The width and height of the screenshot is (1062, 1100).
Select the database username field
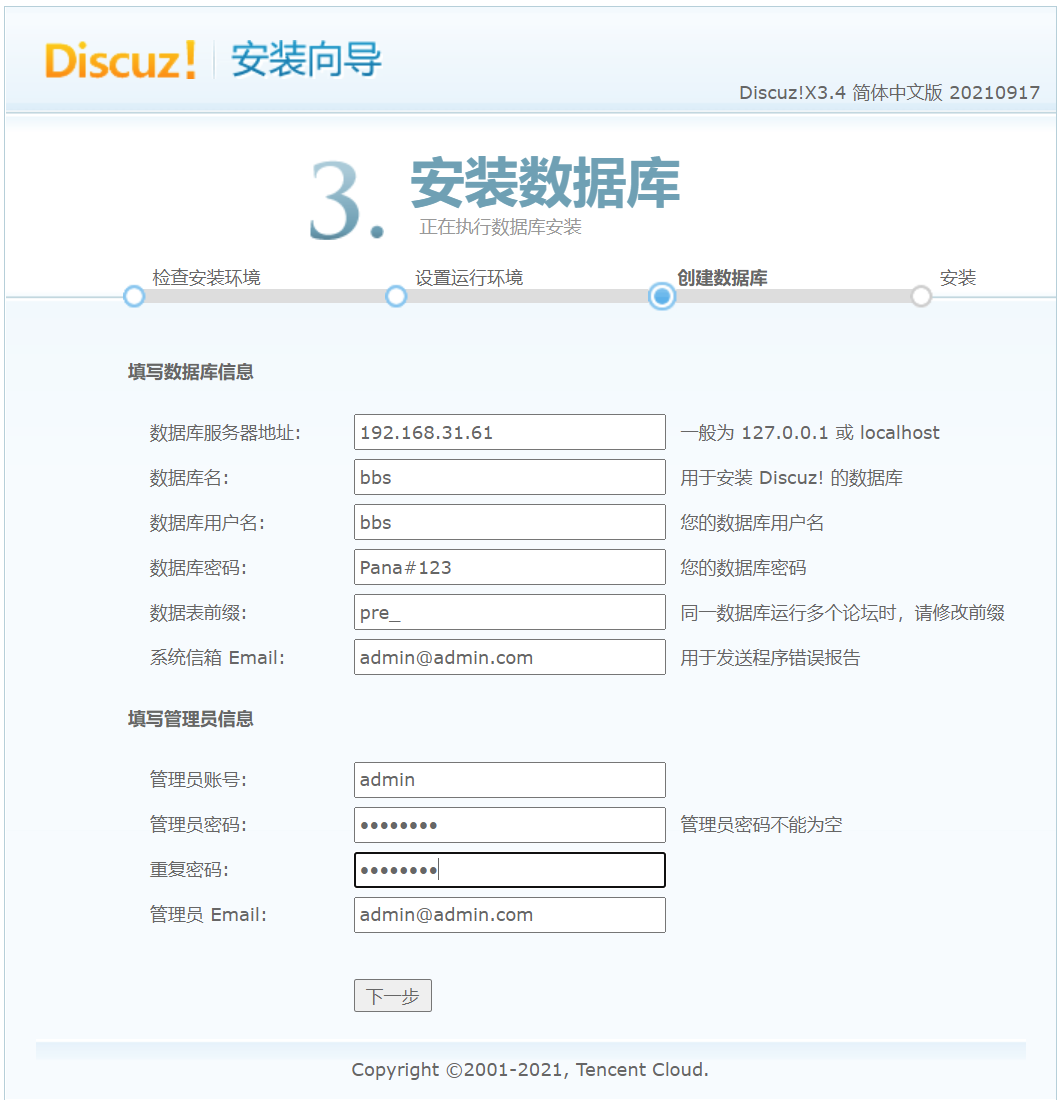coord(509,522)
